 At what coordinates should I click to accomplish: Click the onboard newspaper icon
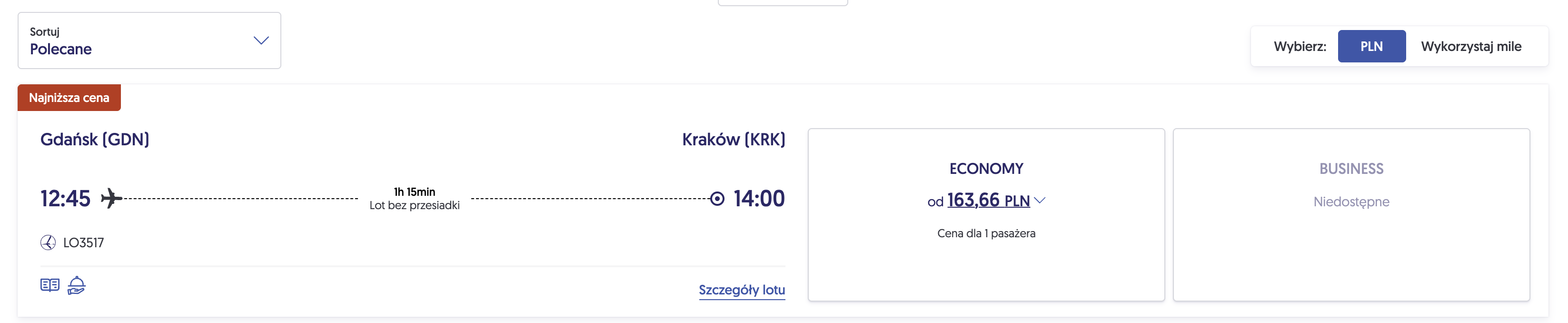[50, 285]
